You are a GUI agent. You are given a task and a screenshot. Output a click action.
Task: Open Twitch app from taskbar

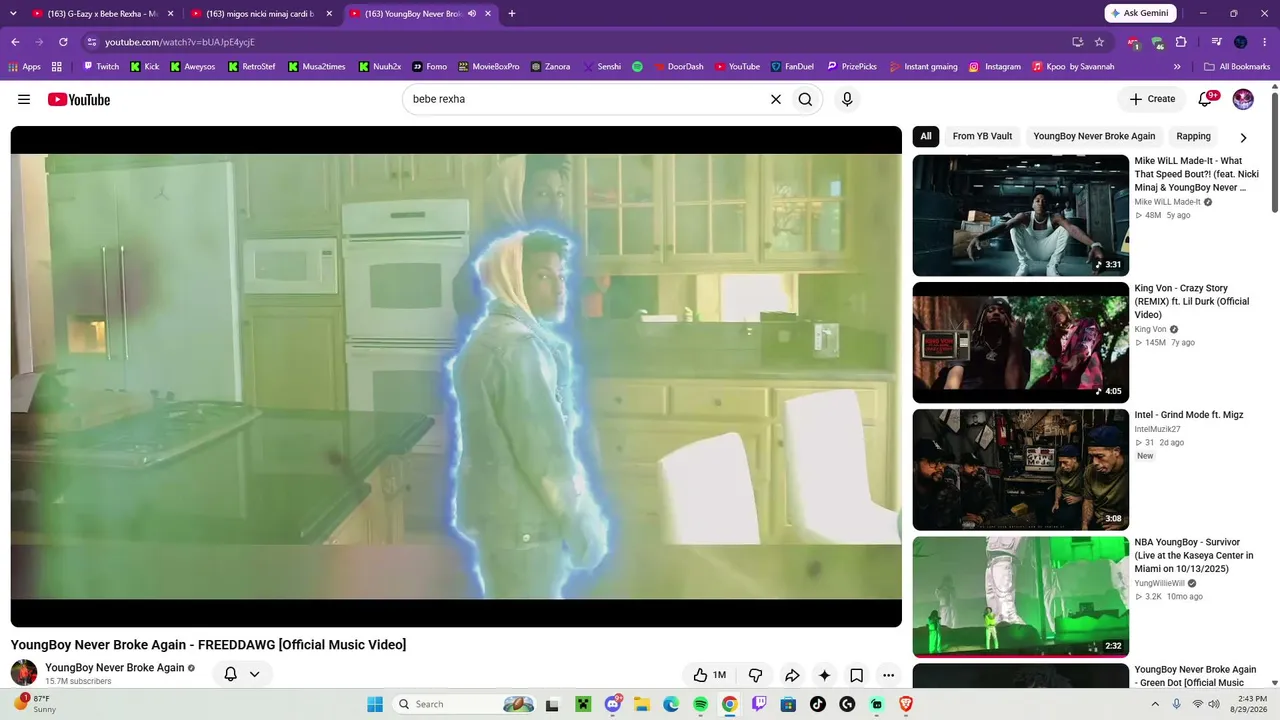point(759,704)
